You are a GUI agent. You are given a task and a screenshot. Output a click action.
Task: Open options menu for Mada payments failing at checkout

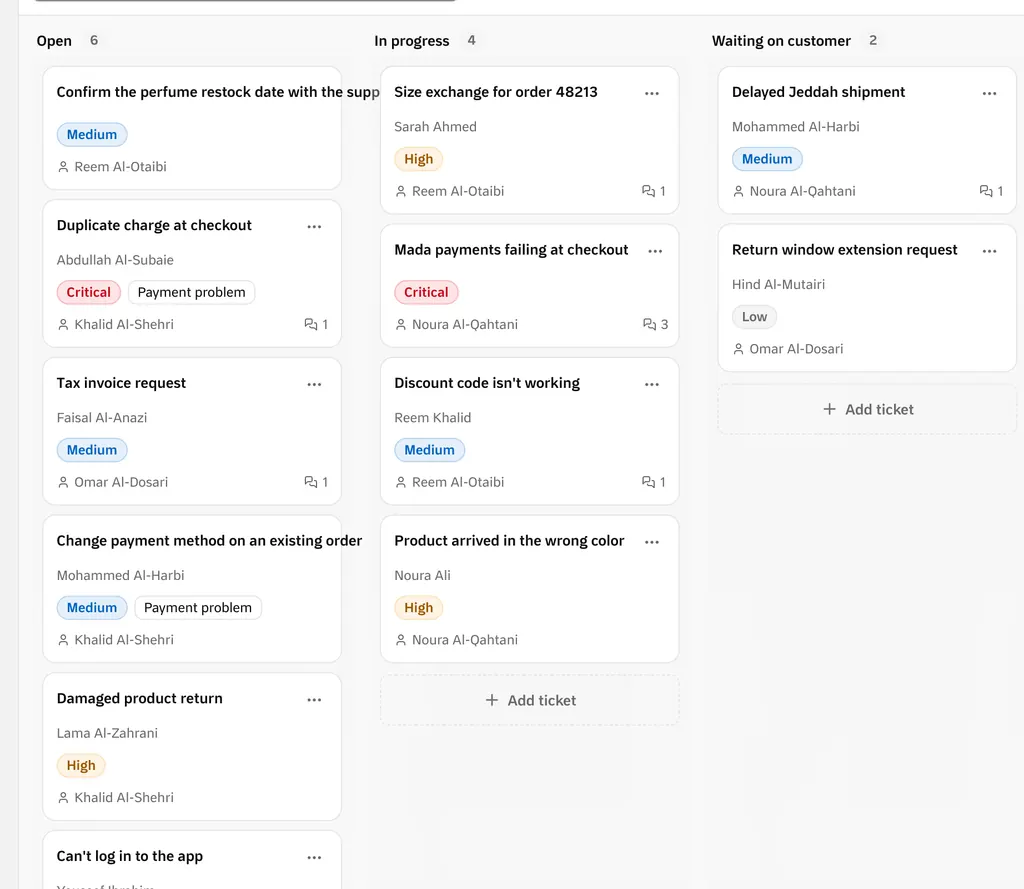tap(655, 251)
